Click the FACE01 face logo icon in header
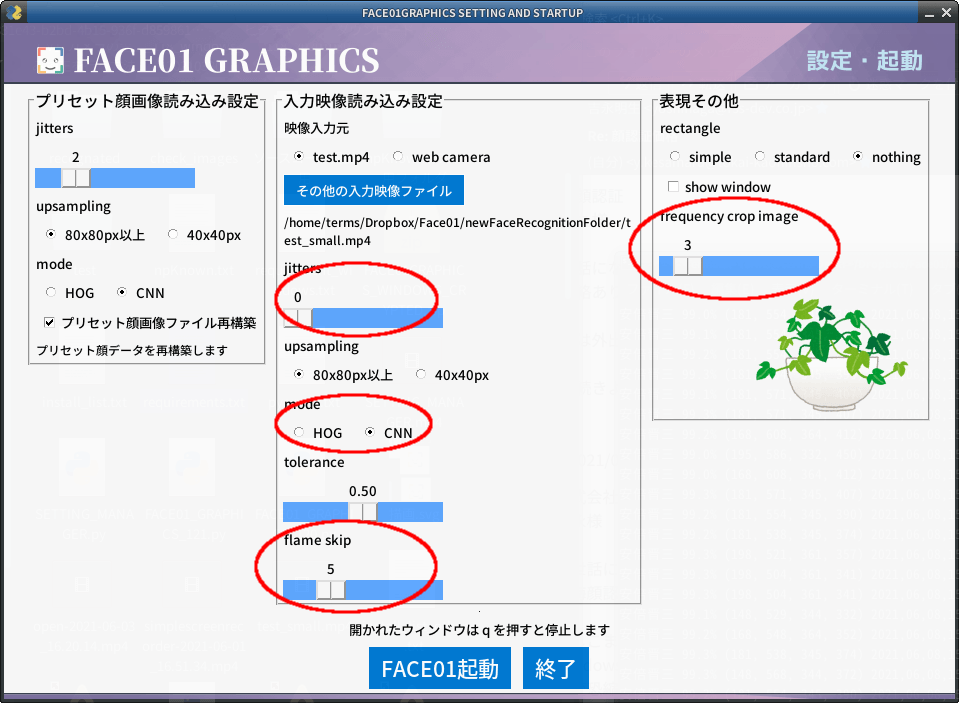 [x=50, y=61]
